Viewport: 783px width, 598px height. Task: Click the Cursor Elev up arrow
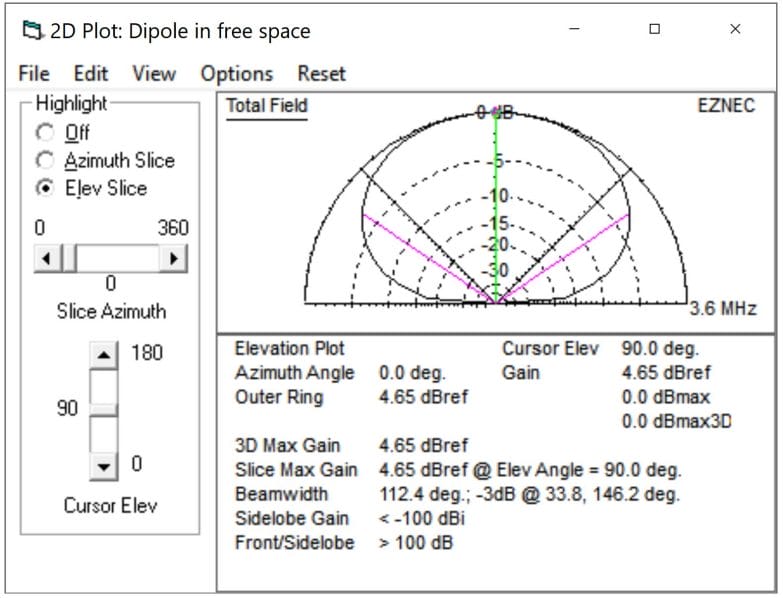tap(103, 354)
